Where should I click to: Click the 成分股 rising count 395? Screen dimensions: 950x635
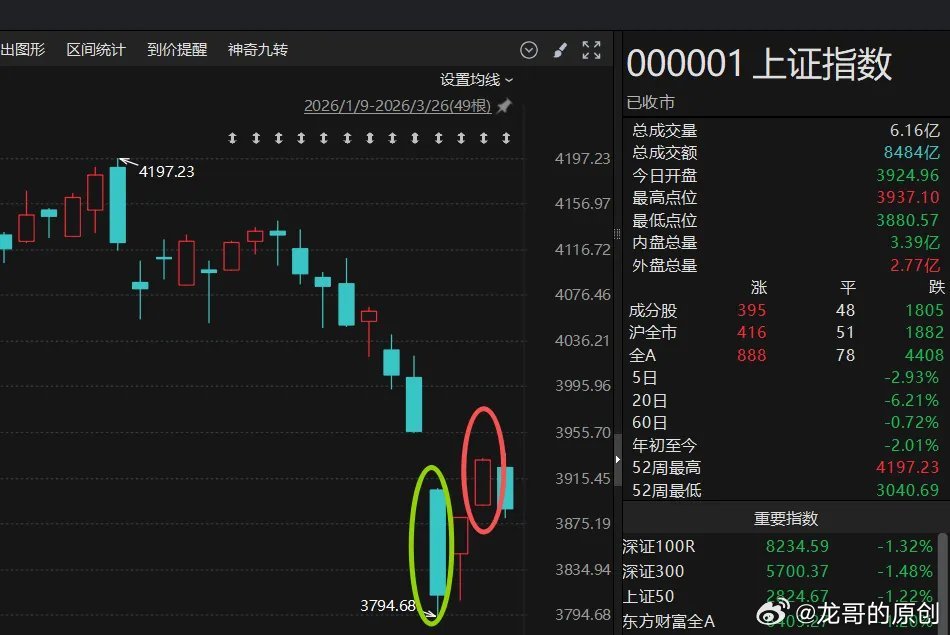[x=752, y=310]
